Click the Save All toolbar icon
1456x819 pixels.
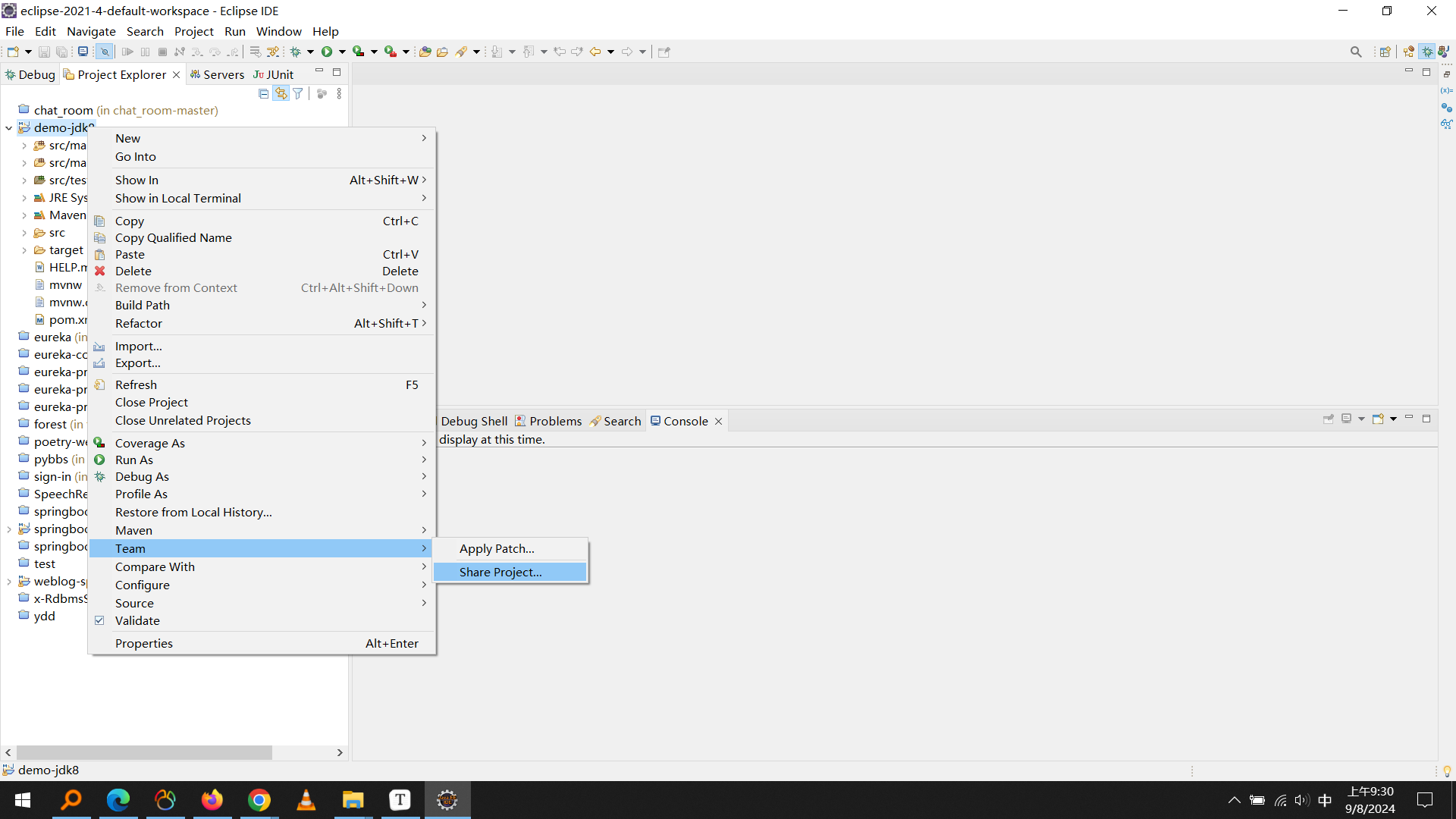coord(62,52)
